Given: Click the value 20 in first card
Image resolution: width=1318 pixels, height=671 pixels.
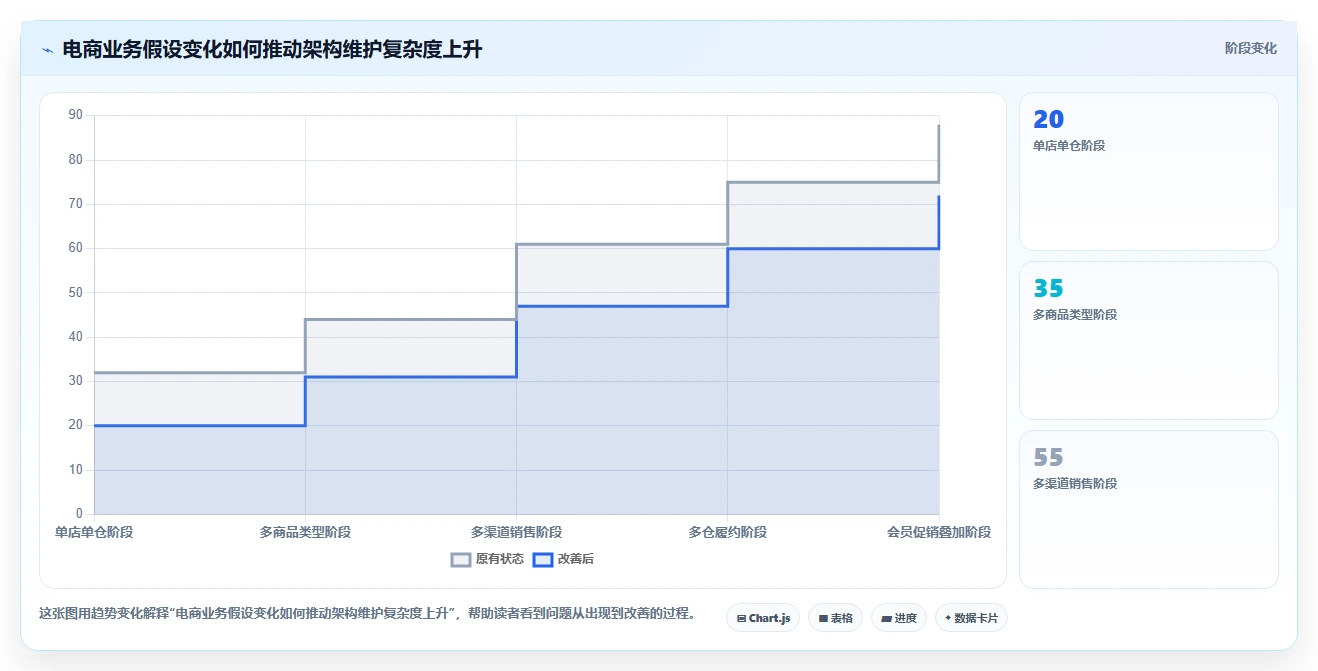Looking at the screenshot, I should [x=1048, y=120].
